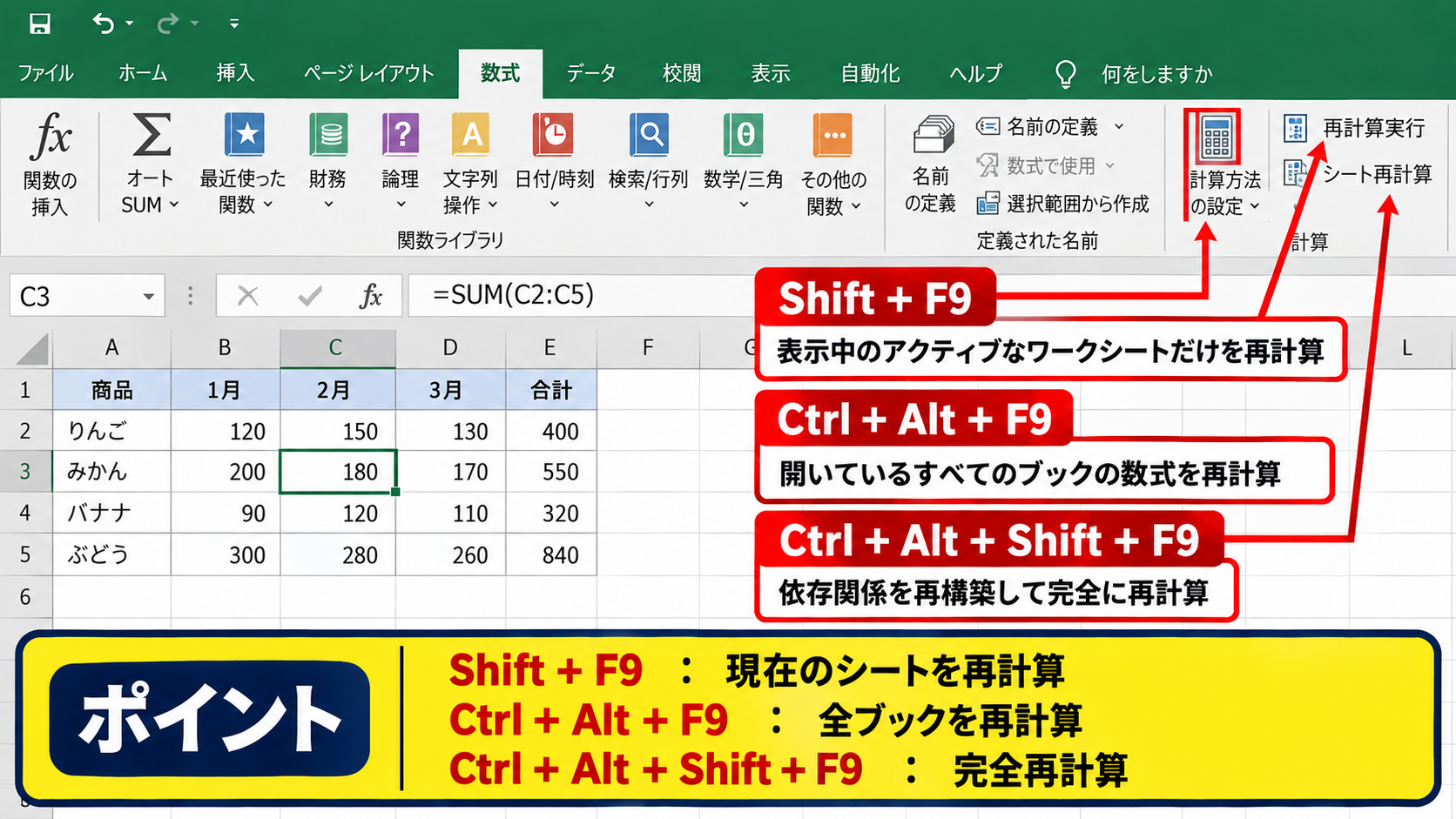
Task: Select column C header
Action: [x=336, y=348]
